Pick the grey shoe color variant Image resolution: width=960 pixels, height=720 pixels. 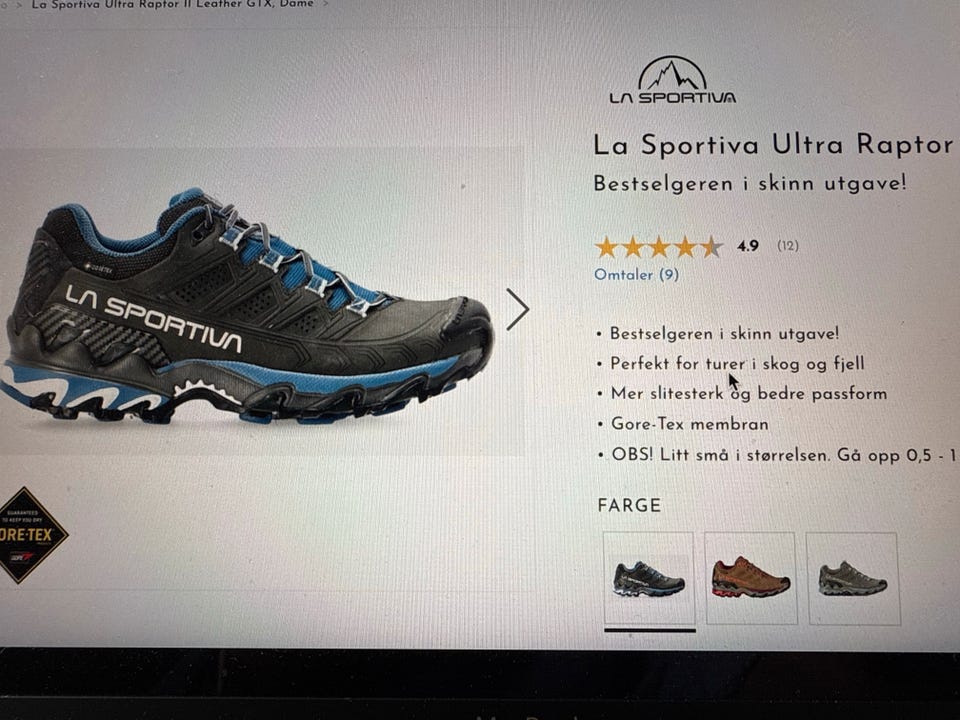[x=853, y=579]
